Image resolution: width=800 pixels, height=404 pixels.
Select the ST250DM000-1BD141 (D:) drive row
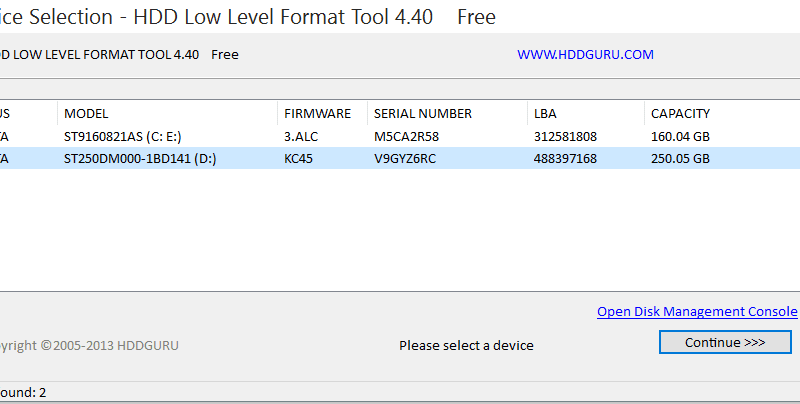coord(400,159)
